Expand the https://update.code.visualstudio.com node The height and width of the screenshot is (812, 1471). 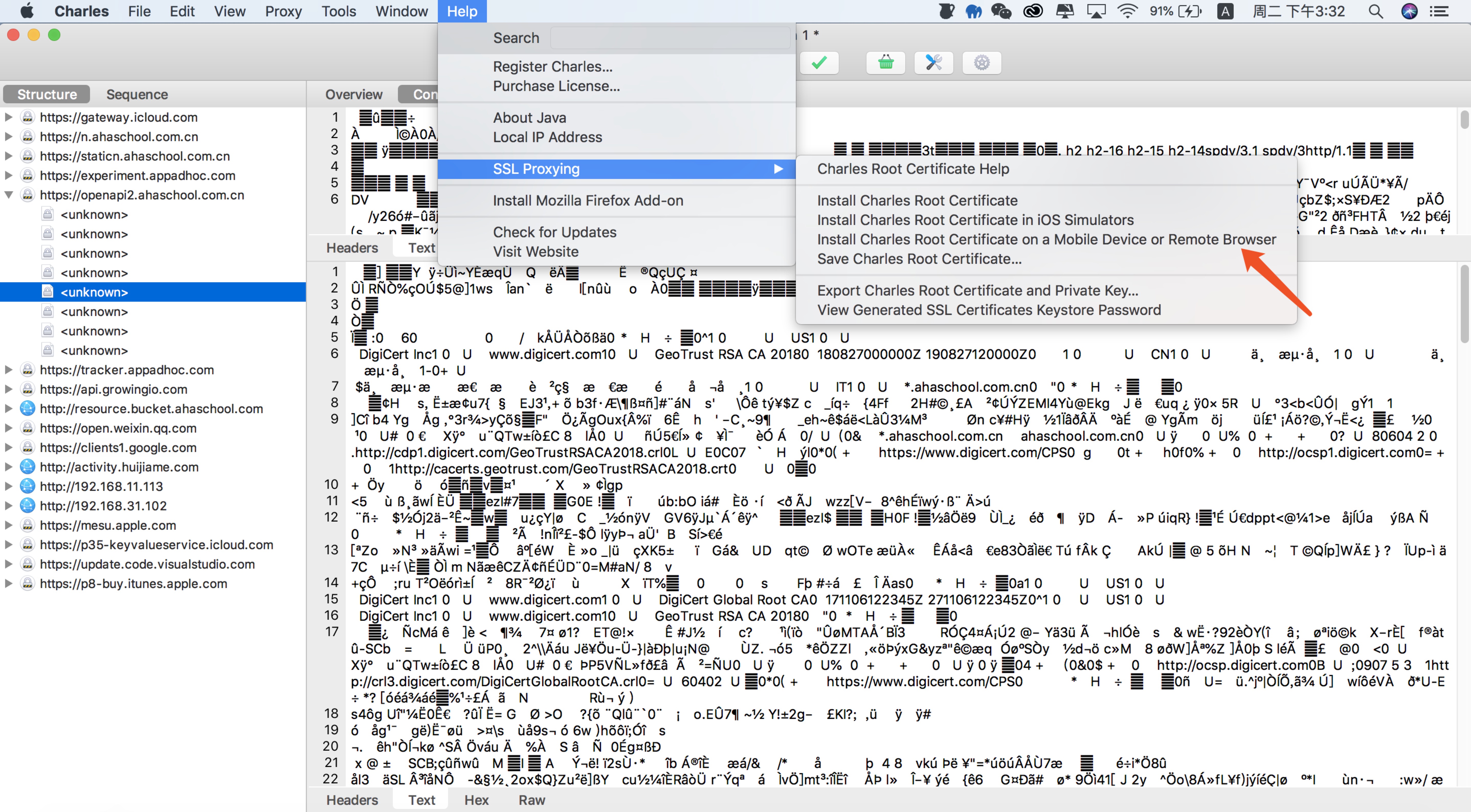tap(8, 564)
